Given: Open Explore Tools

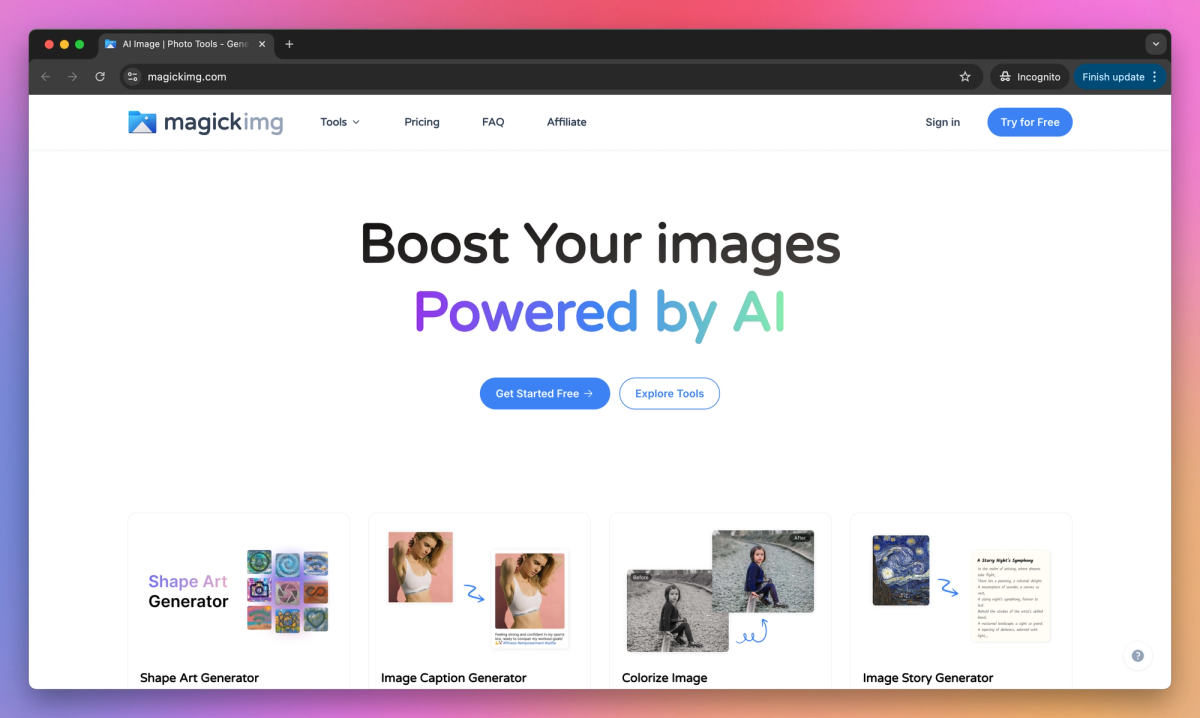Looking at the screenshot, I should click(x=669, y=393).
